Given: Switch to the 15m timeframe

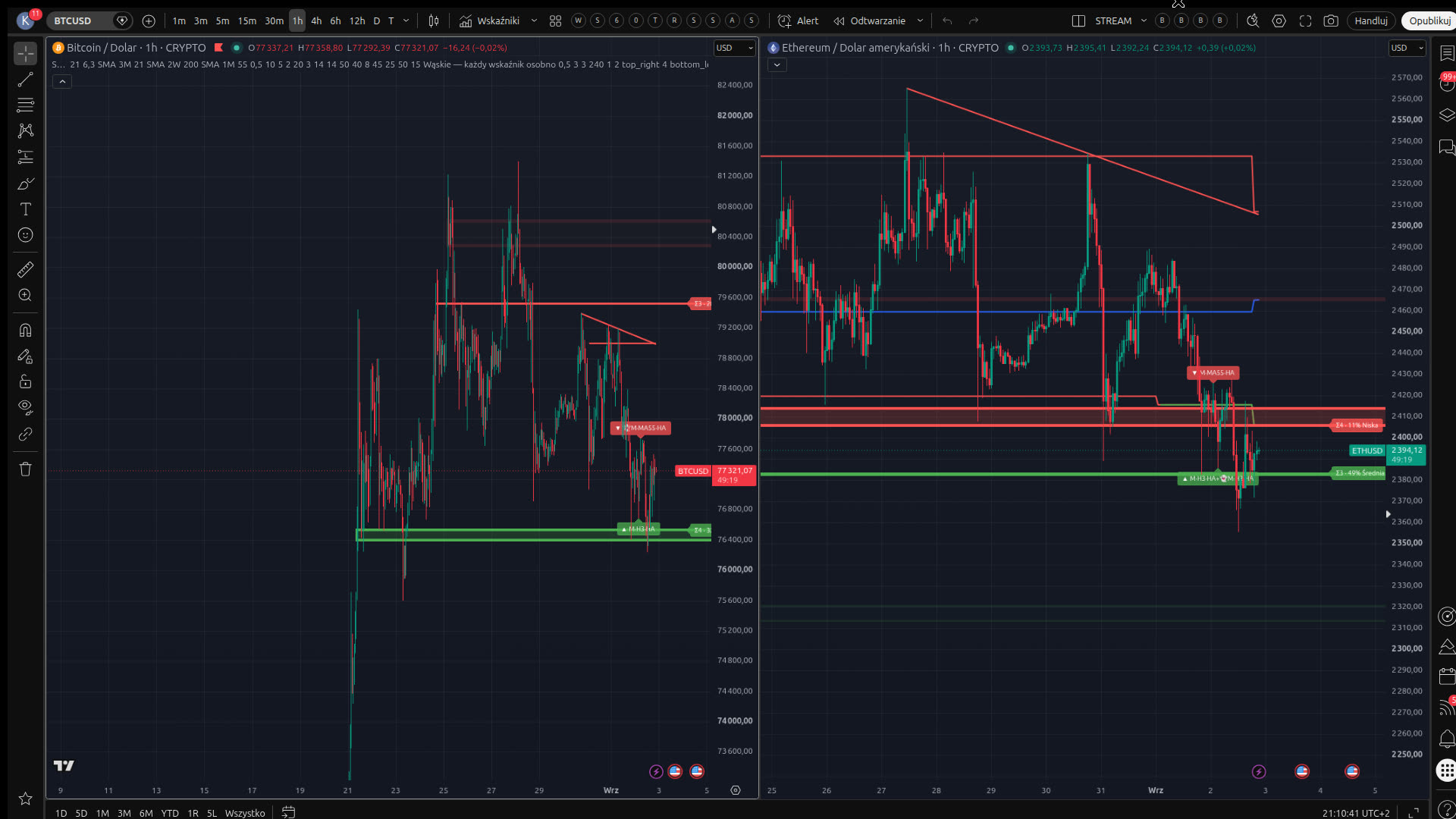Looking at the screenshot, I should pos(246,21).
